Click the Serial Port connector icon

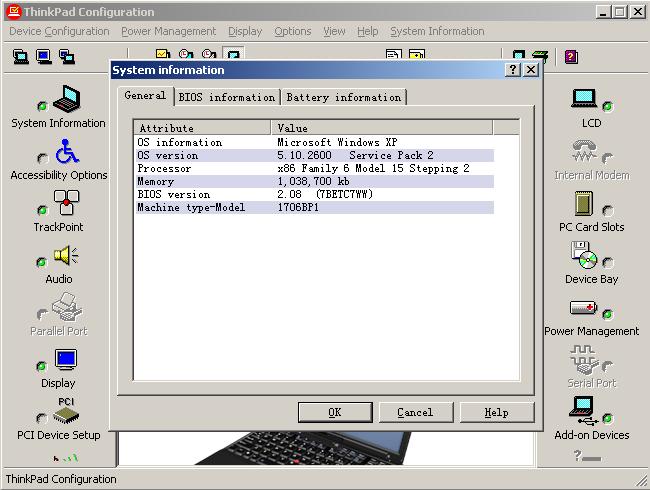pyautogui.click(x=584, y=360)
